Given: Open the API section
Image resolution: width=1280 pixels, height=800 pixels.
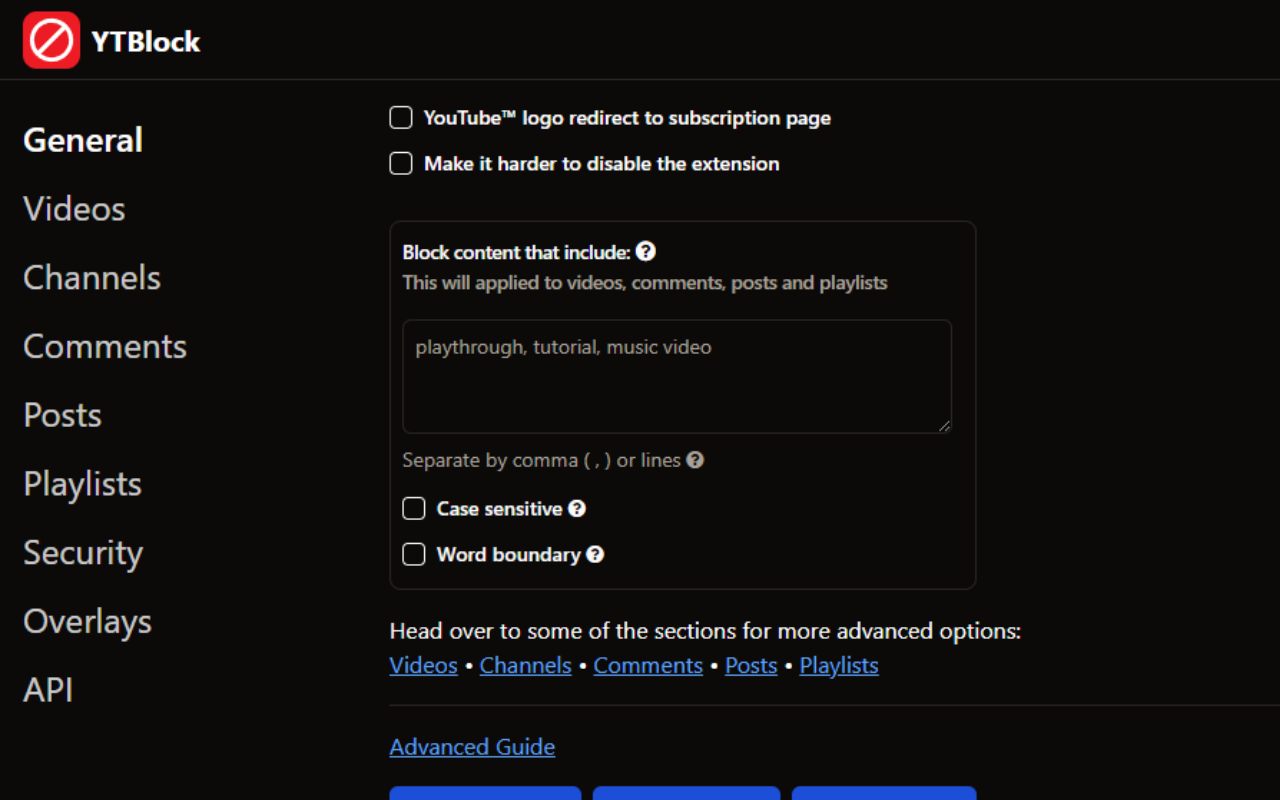Looking at the screenshot, I should coord(47,689).
